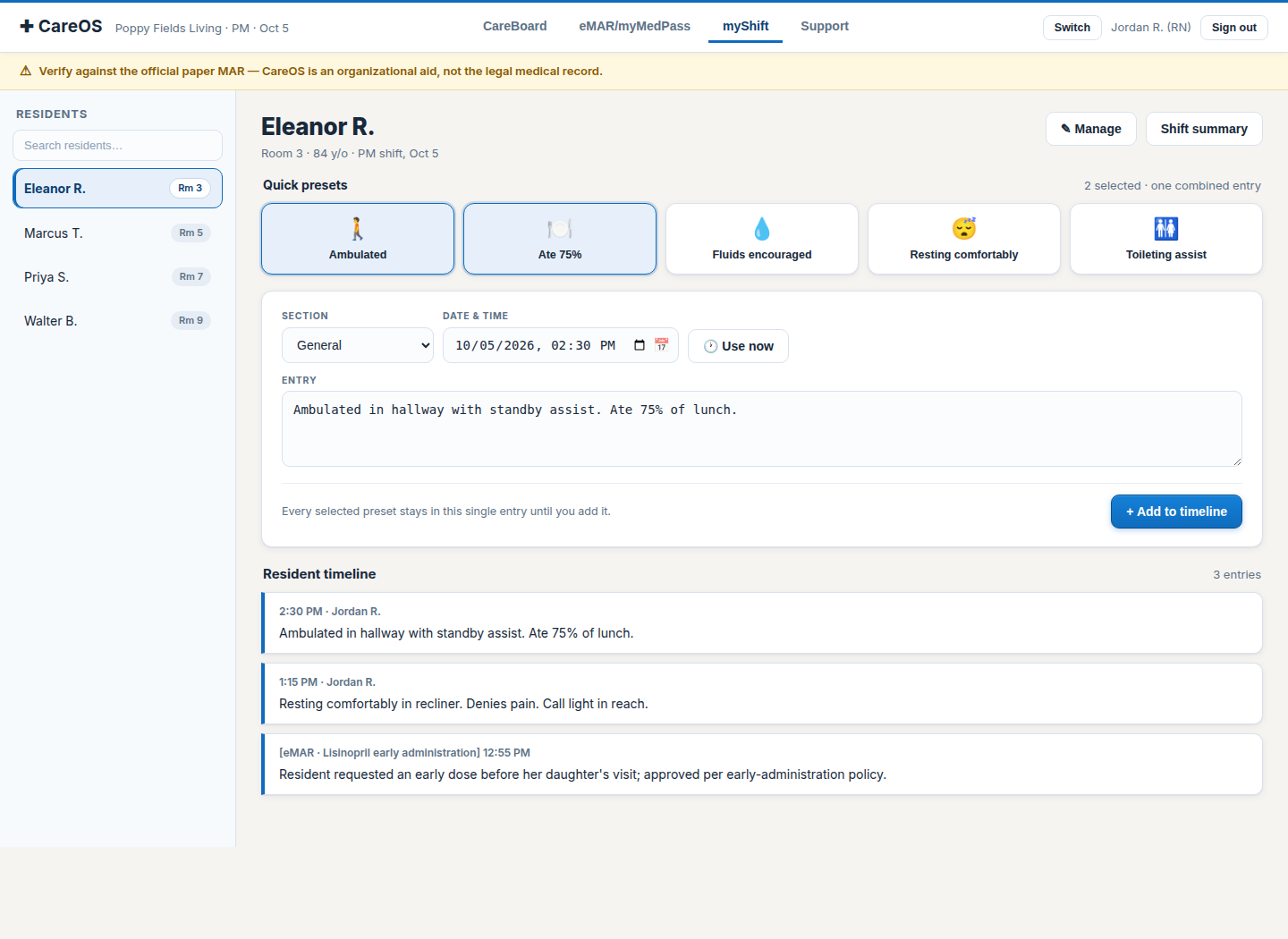Click the date and time input field
Viewport: 1288px width, 939px height.
(x=561, y=345)
